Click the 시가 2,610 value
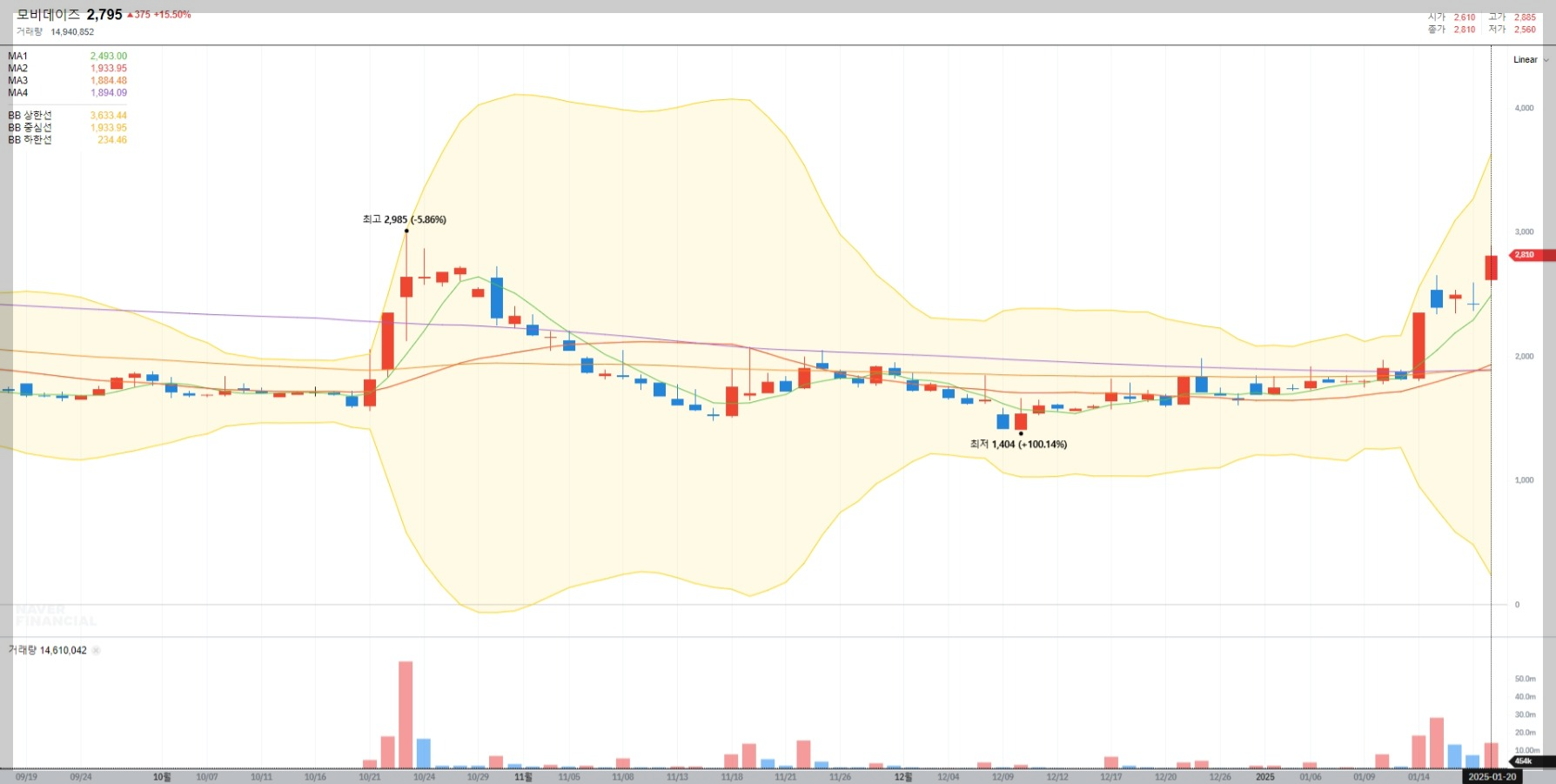 coord(1465,17)
